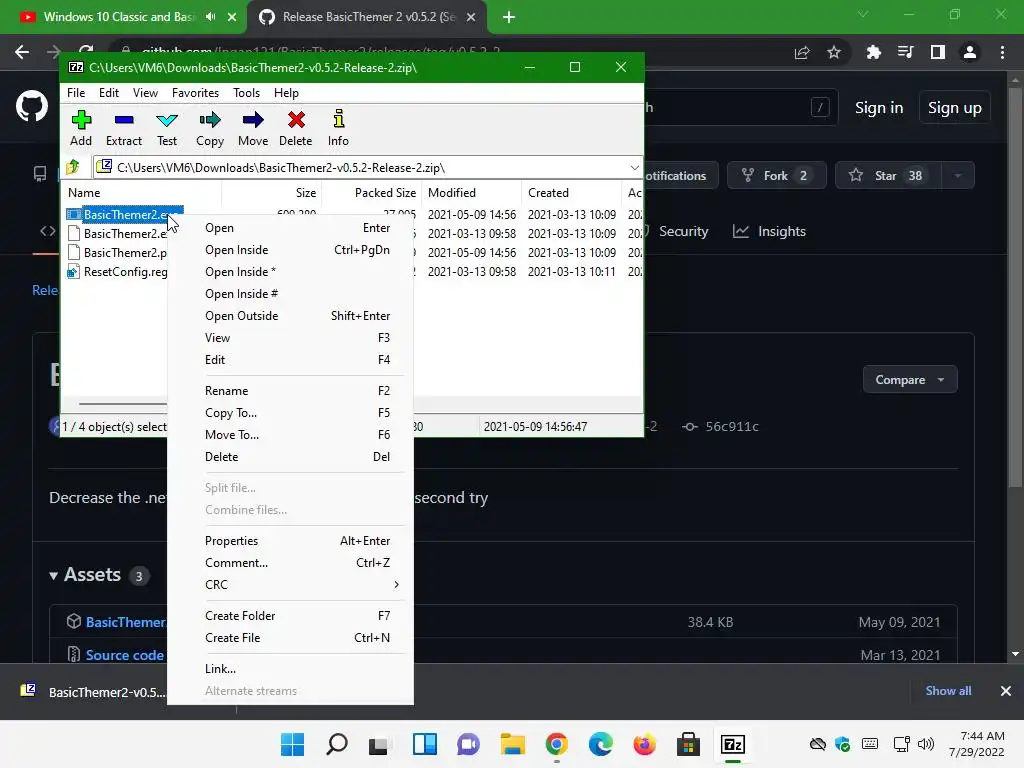Select Properties in the context menu

291,541
